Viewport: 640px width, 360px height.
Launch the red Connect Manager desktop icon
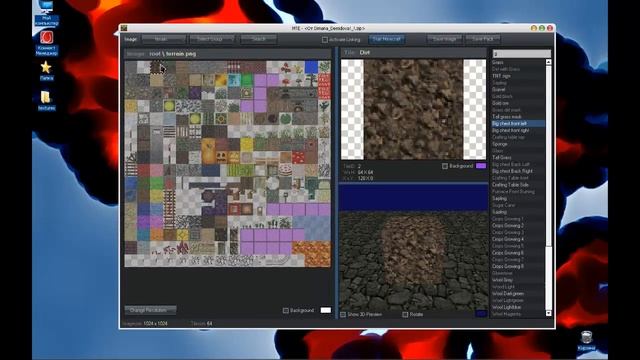(46, 43)
